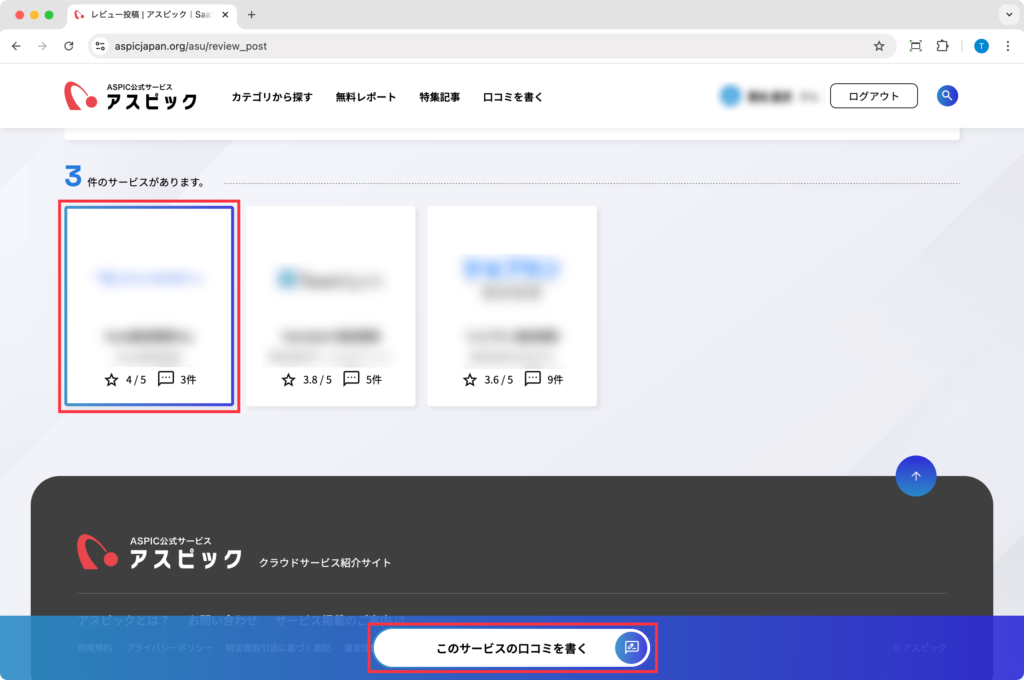Click the pencil icon on review button
This screenshot has height=680, width=1024.
[632, 647]
